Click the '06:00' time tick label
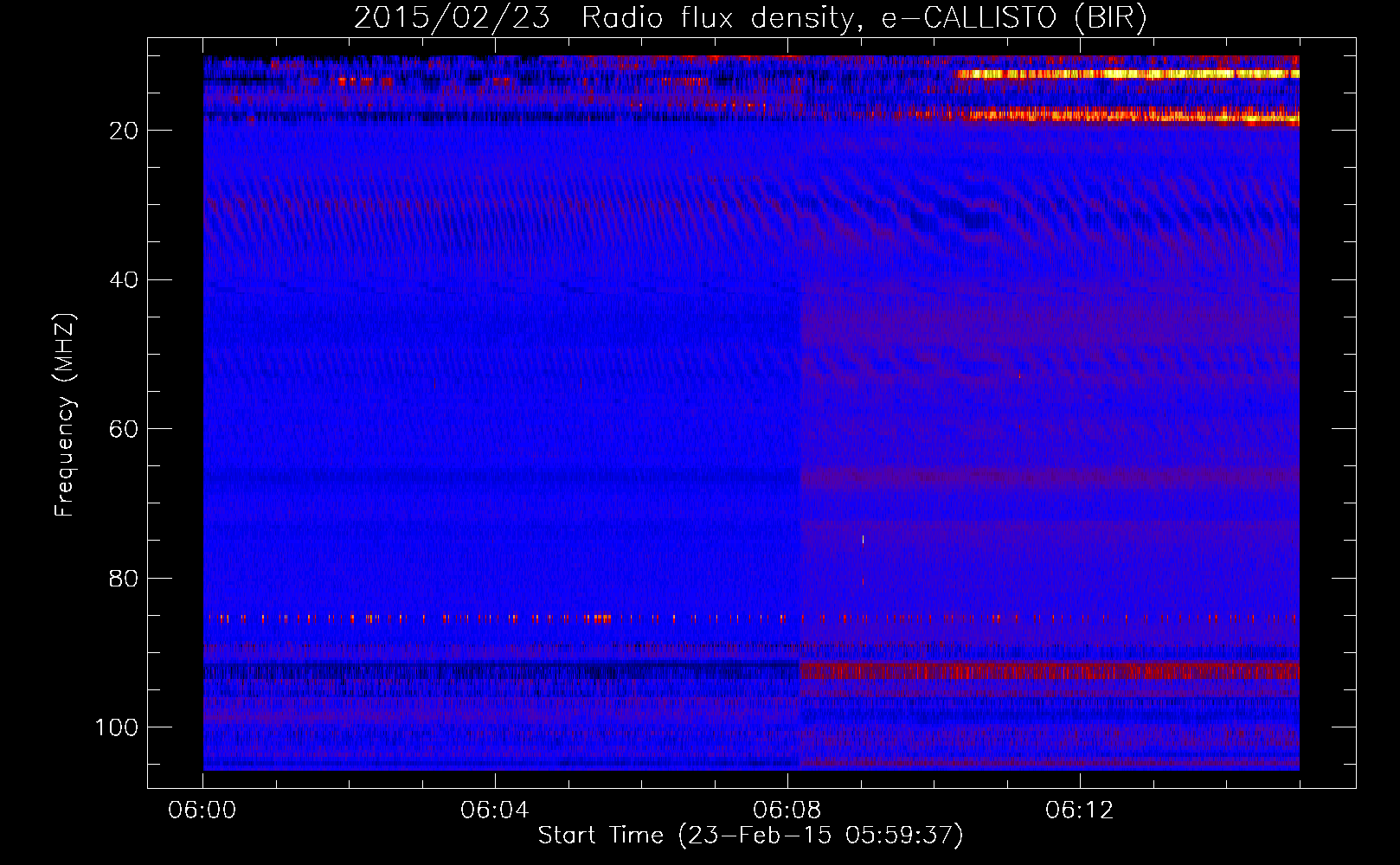This screenshot has width=1400, height=865. [202, 811]
